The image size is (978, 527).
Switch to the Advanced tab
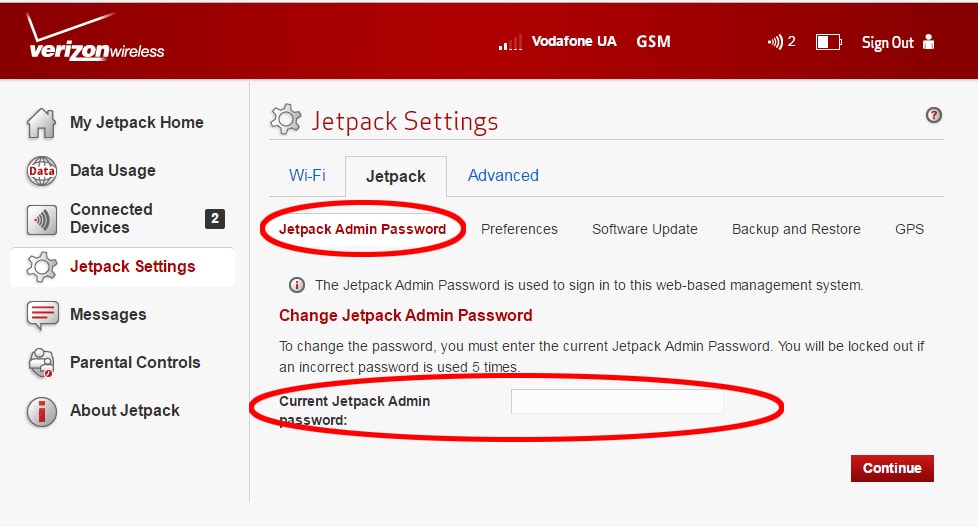503,176
